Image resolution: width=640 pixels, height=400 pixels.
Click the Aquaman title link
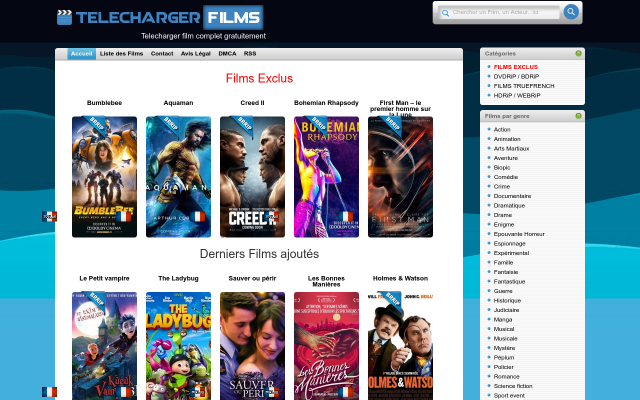[x=178, y=103]
